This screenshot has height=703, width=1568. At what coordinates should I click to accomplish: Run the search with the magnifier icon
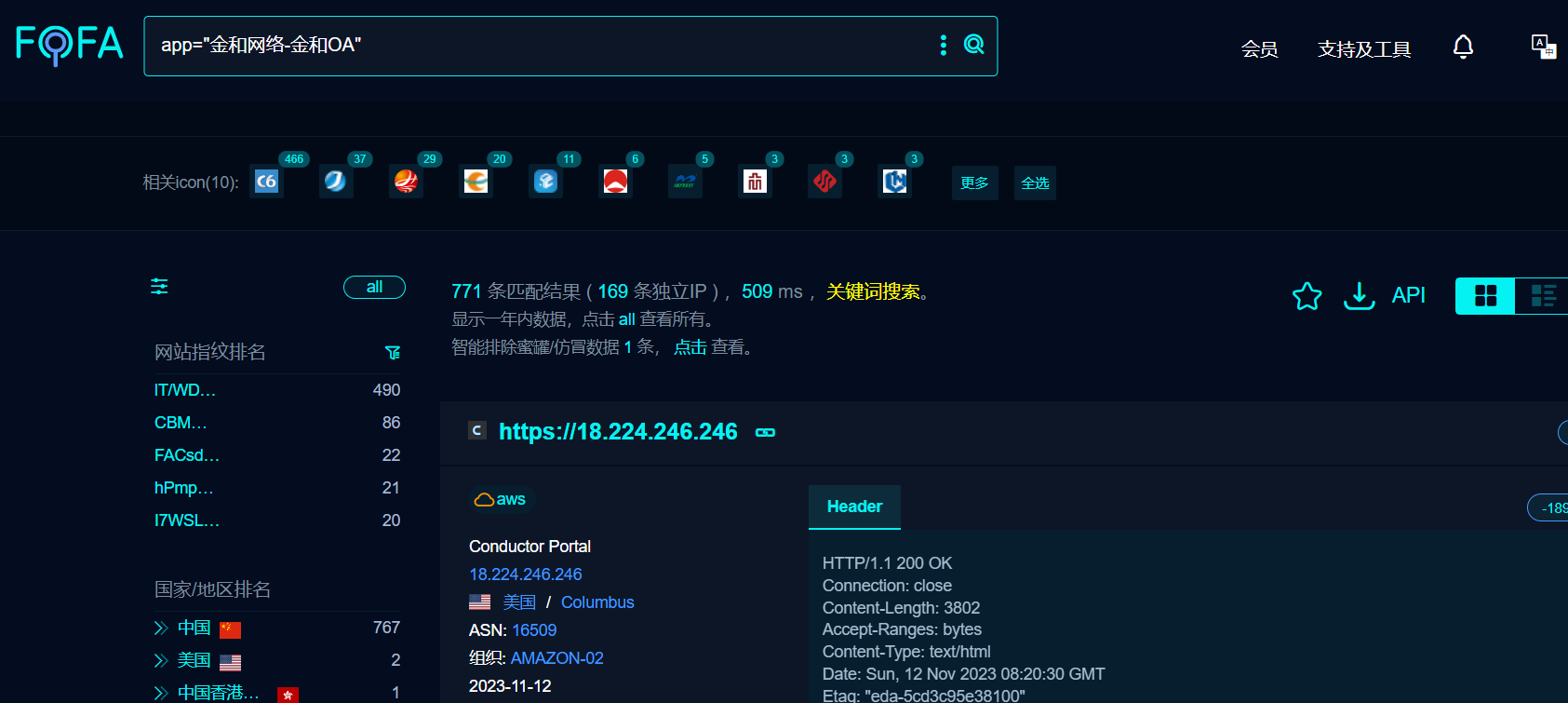coord(973,45)
